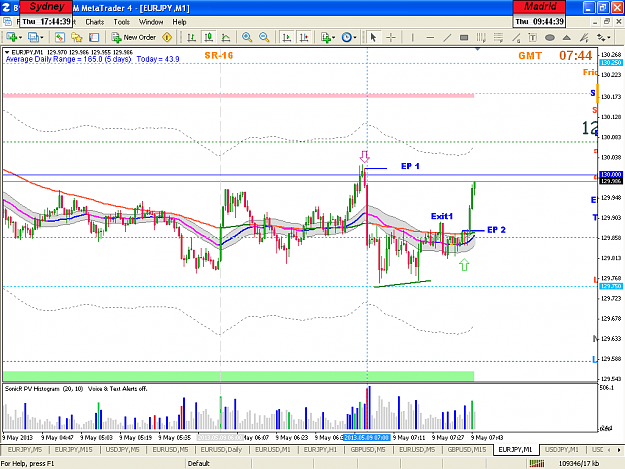The height and width of the screenshot is (469, 625).
Task: Switch to the GBPUSD,M15 chart tab
Action: click(x=467, y=449)
